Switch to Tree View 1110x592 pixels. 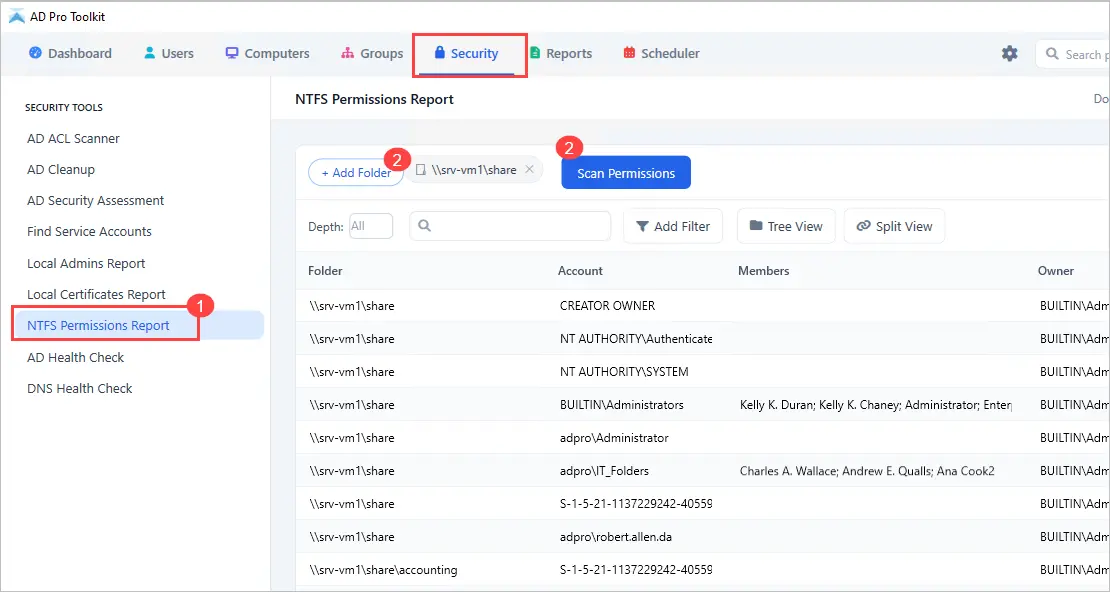click(x=786, y=227)
